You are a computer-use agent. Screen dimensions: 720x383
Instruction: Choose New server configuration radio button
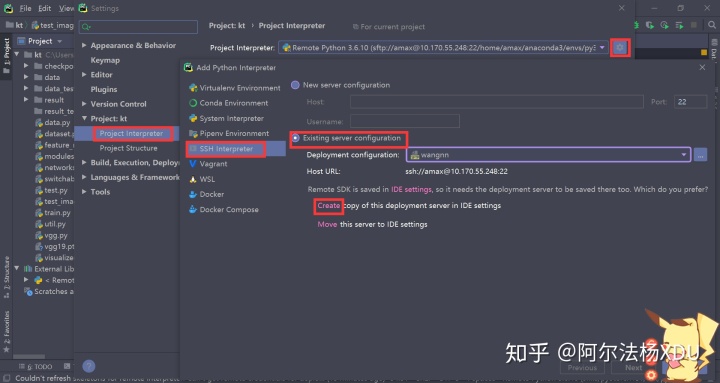295,85
